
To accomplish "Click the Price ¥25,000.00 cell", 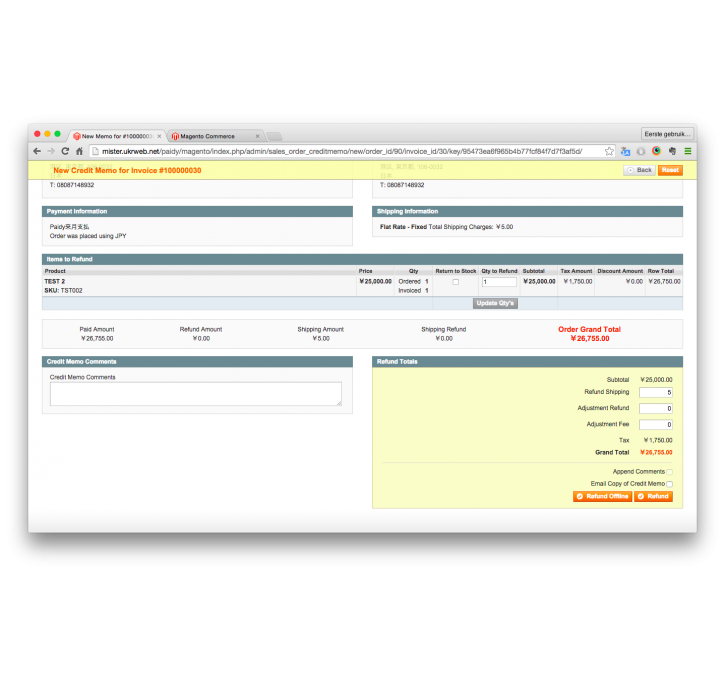I will coord(375,282).
